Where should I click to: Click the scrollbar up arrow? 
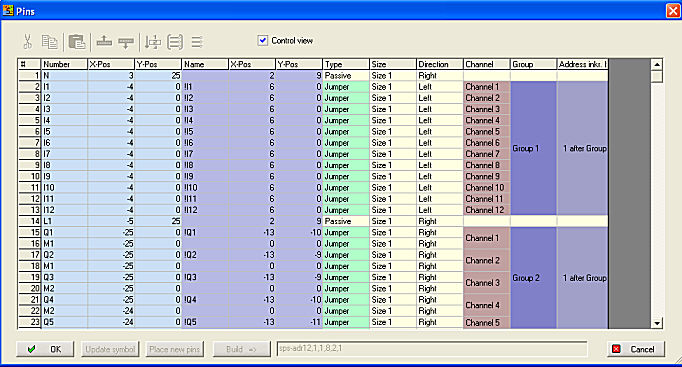pyautogui.click(x=657, y=64)
